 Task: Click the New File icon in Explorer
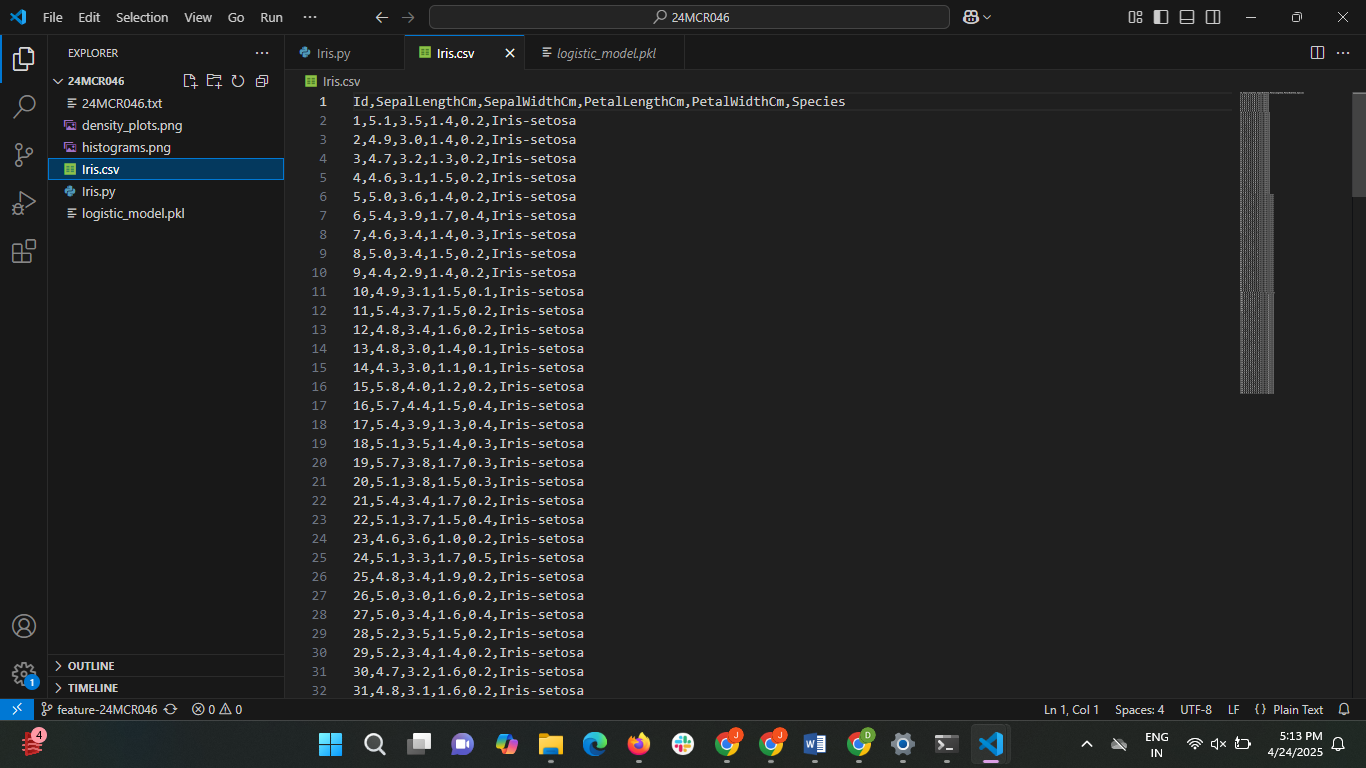(x=191, y=81)
